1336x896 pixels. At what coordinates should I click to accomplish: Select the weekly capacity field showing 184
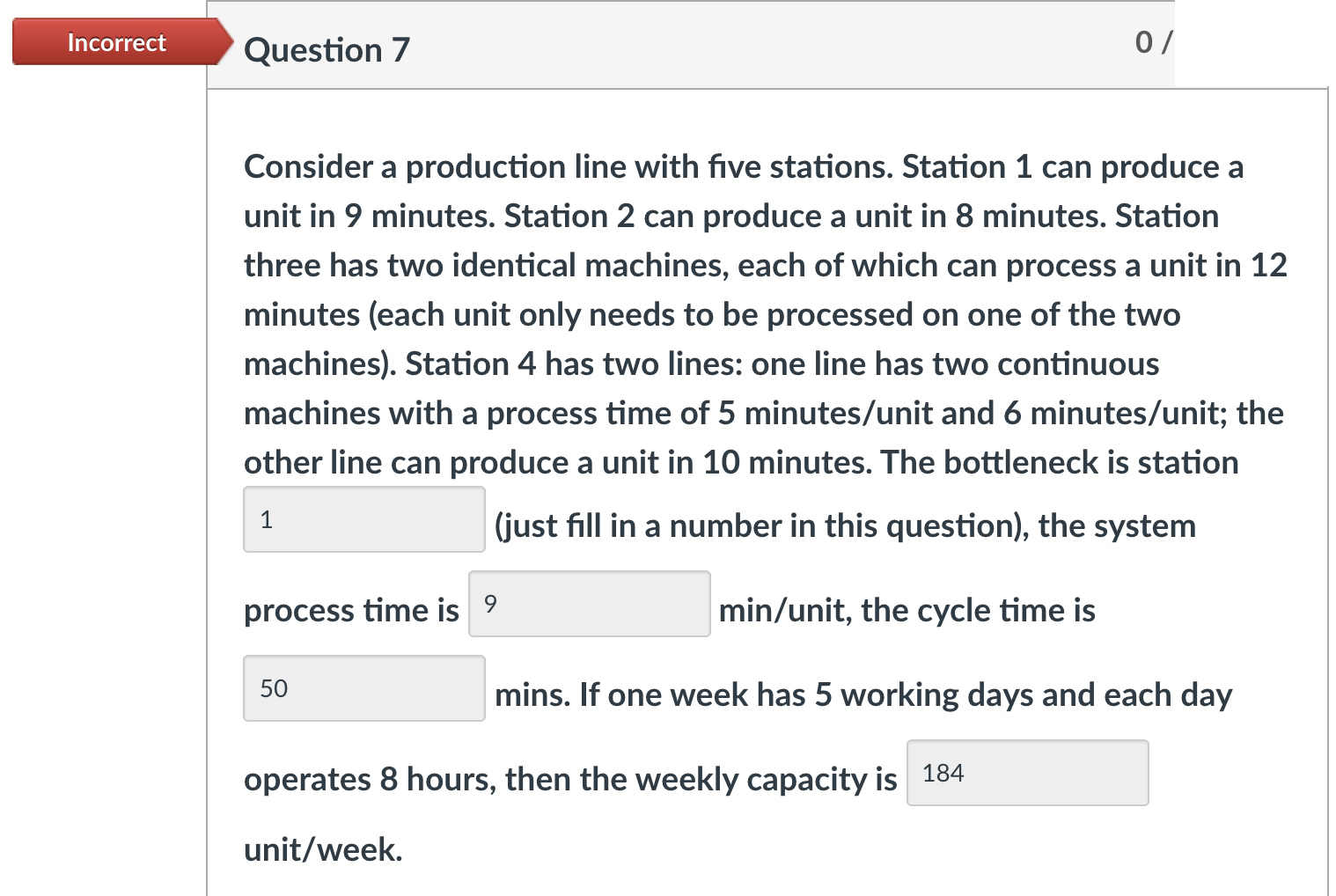pyautogui.click(x=1025, y=772)
